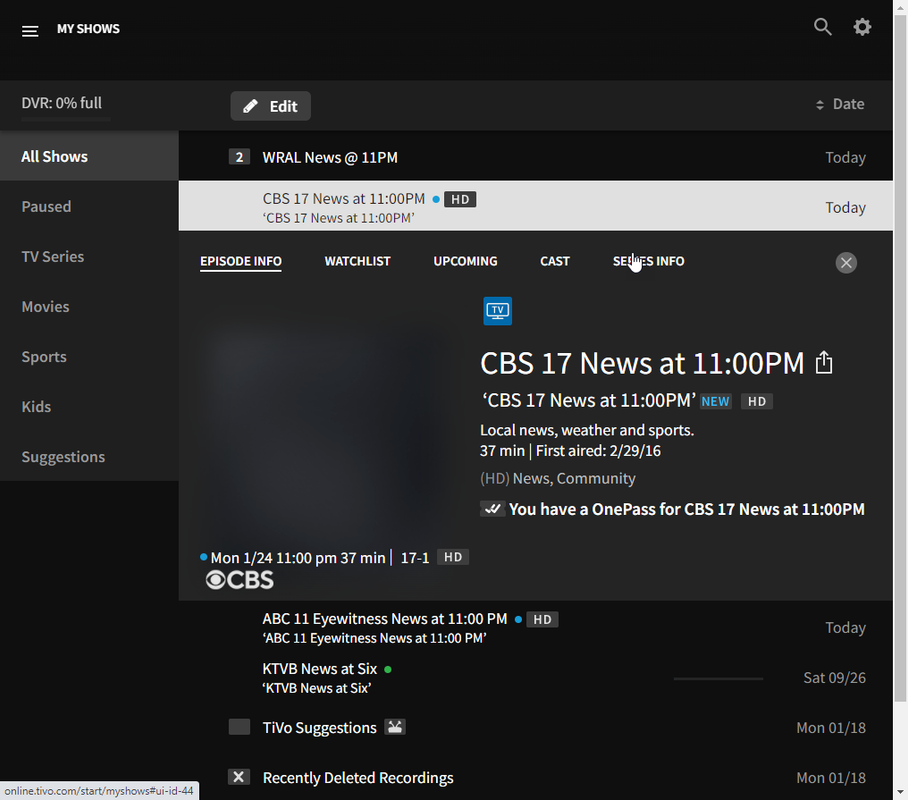Select All Shows category

click(x=89, y=156)
